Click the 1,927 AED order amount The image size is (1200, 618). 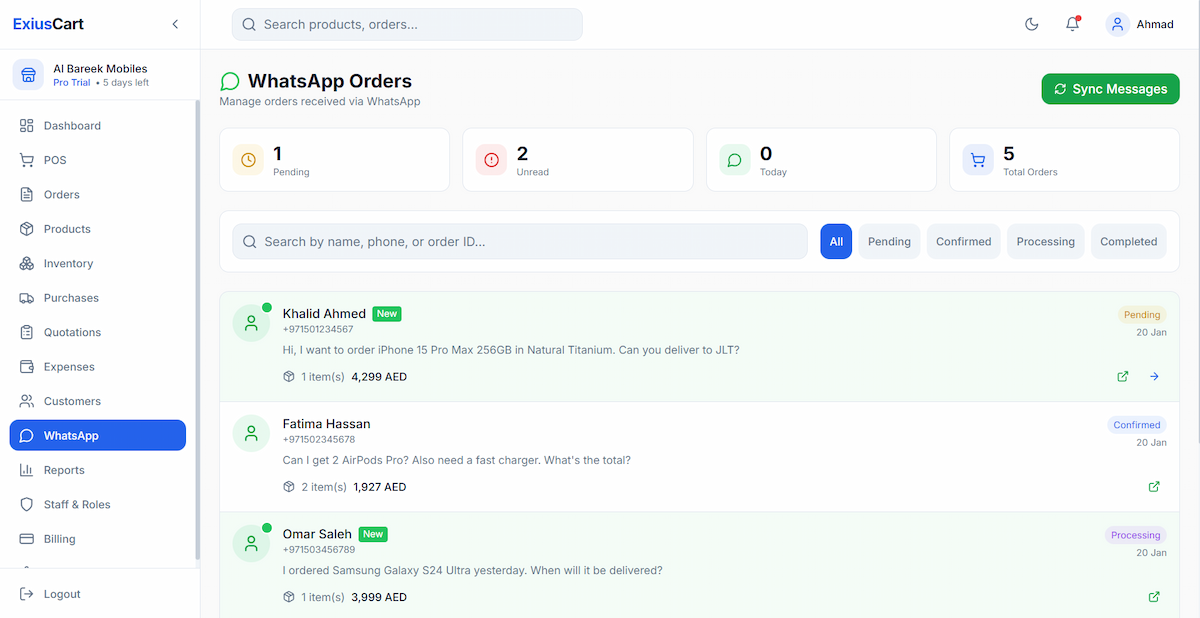point(380,487)
